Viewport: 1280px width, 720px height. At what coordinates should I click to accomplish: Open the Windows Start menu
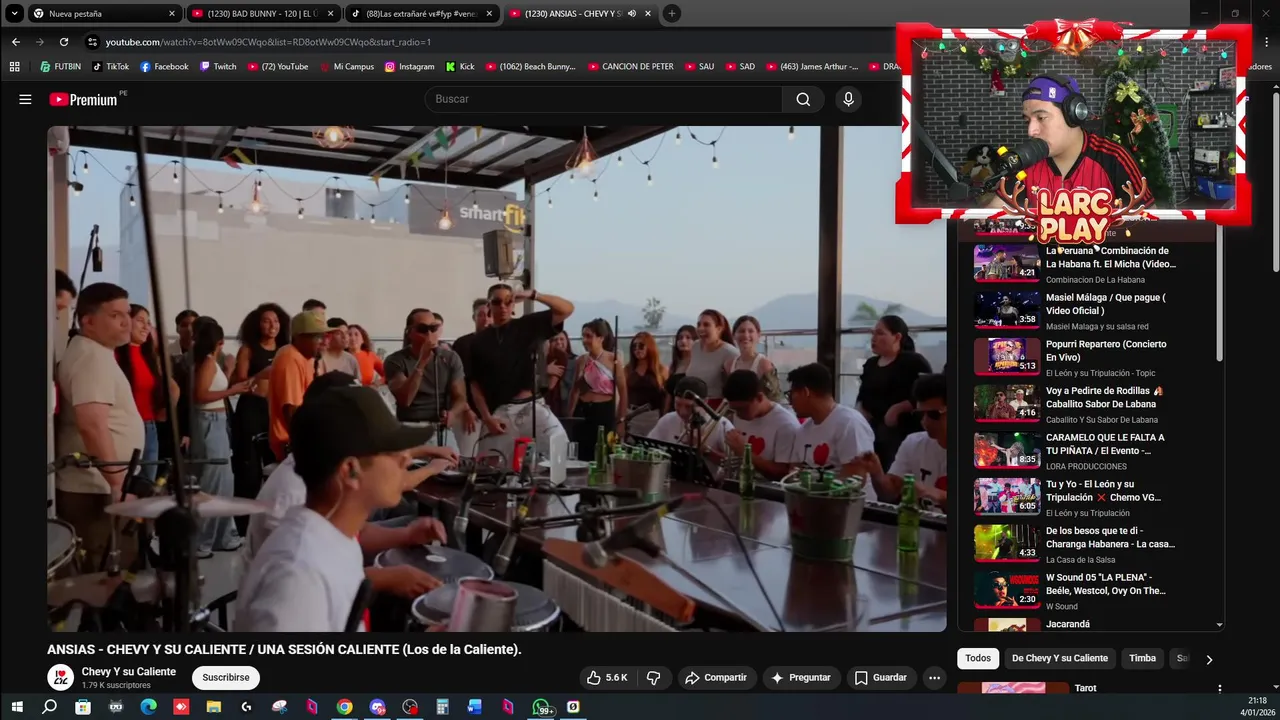(17, 707)
